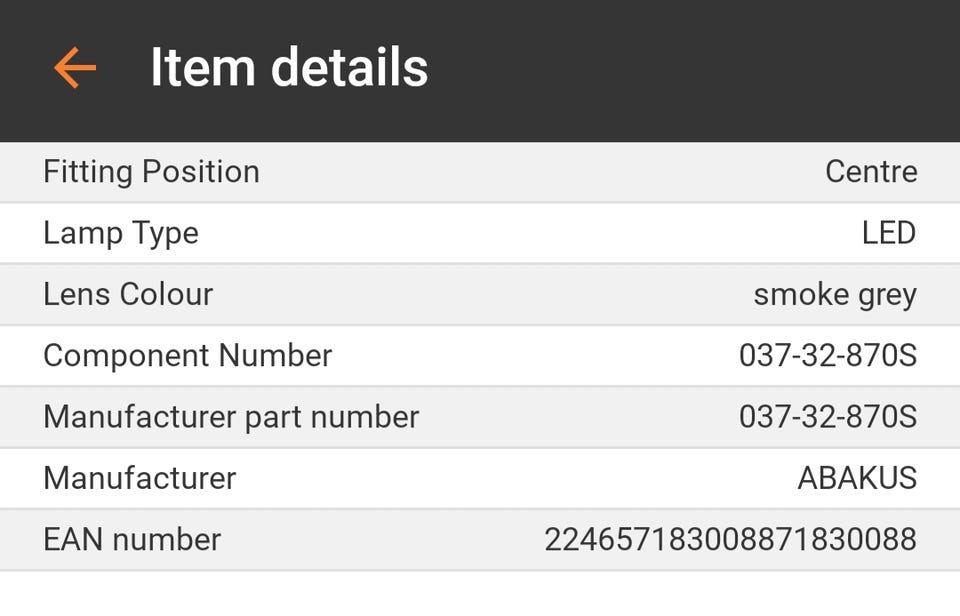Select the smoke grey value

(835, 295)
